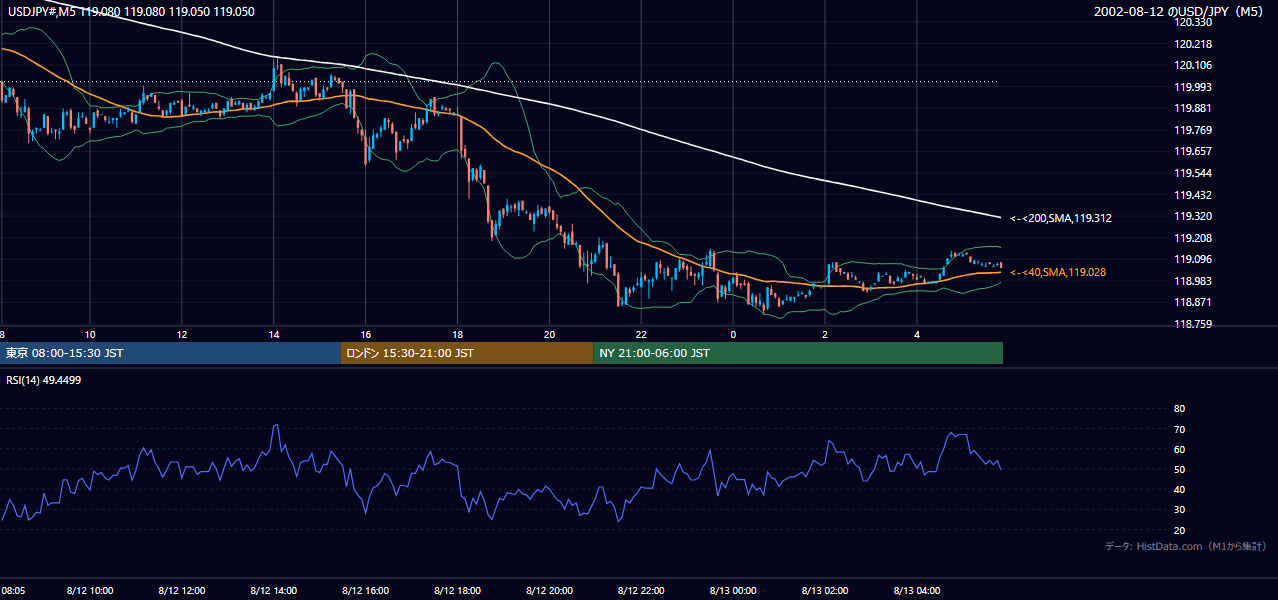
Task: Click the orange <-<40,SMA,119.028 label
Action: pyautogui.click(x=1058, y=272)
